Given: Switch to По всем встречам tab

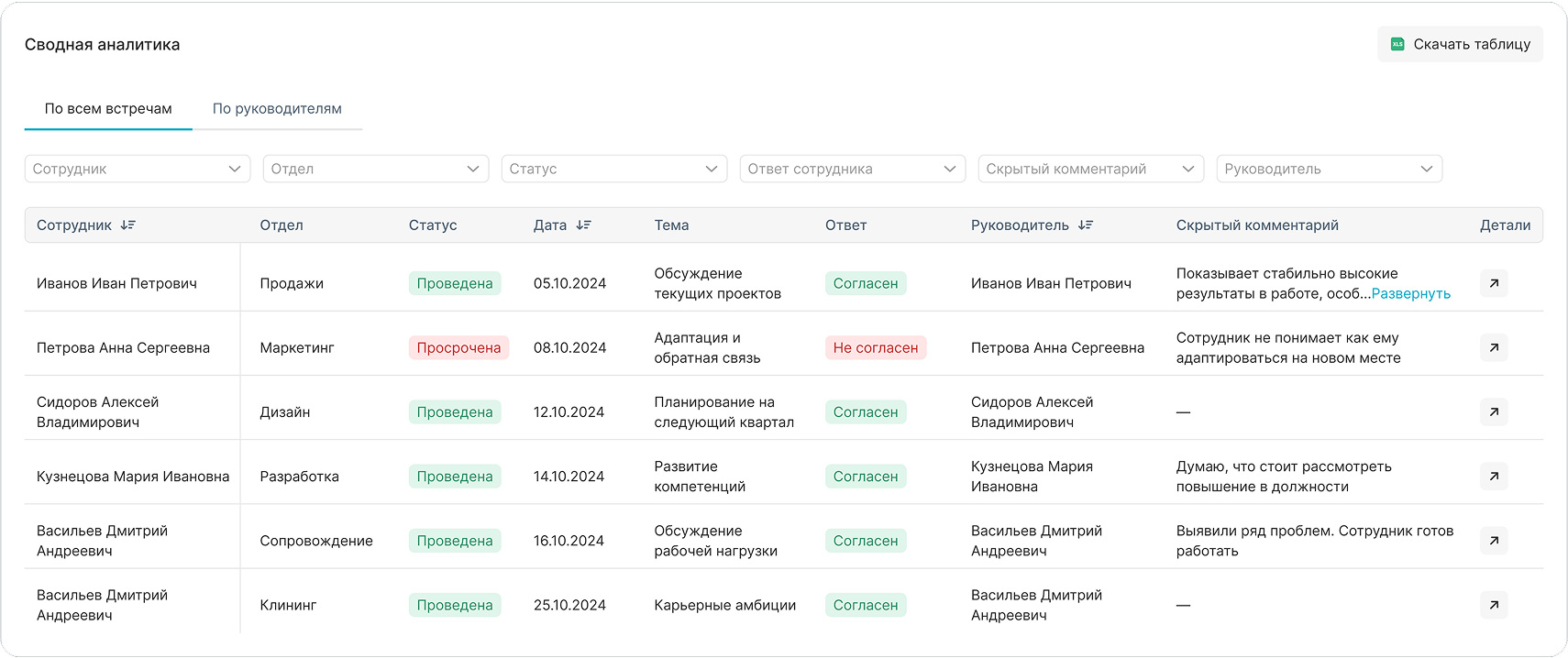Looking at the screenshot, I should tap(108, 109).
